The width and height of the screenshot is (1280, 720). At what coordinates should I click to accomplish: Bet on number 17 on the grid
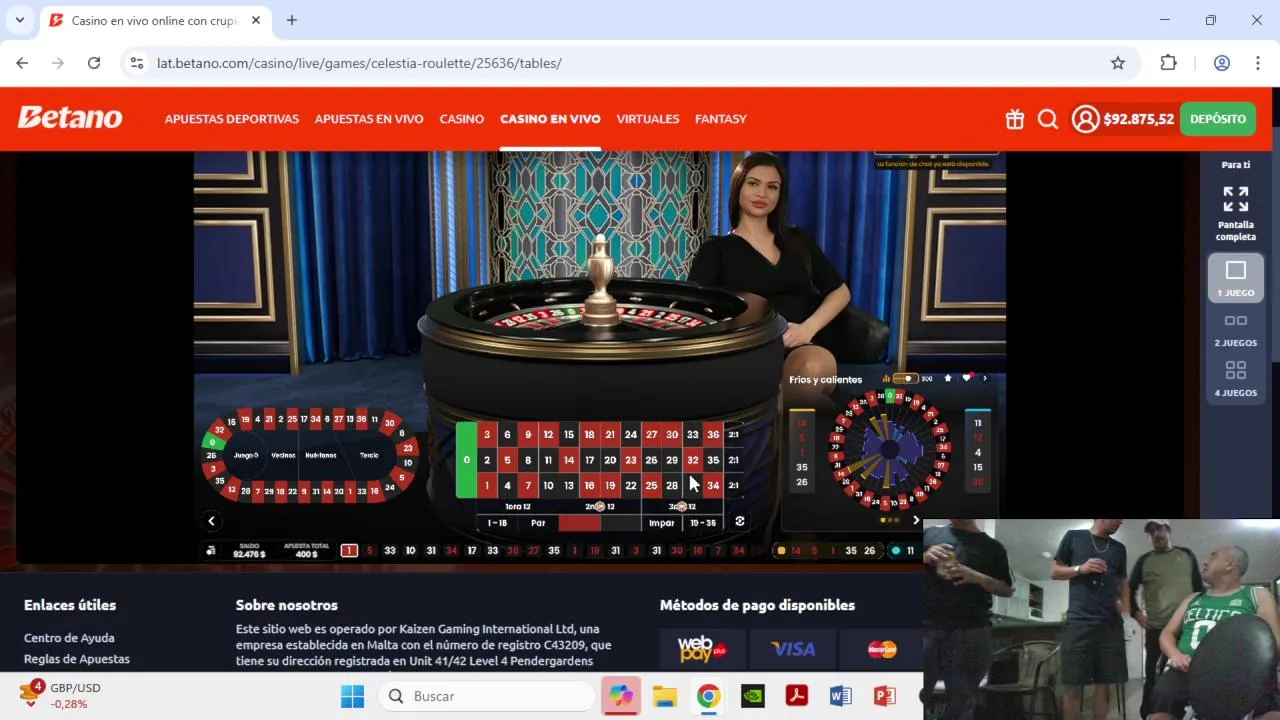pos(590,460)
